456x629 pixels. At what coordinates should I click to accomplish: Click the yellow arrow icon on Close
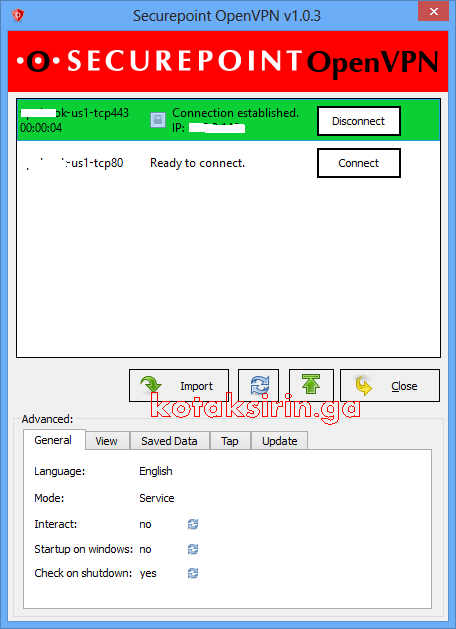click(363, 386)
